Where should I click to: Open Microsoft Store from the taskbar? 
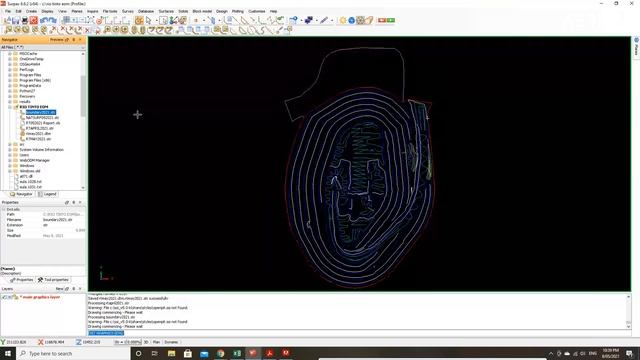coord(188,353)
